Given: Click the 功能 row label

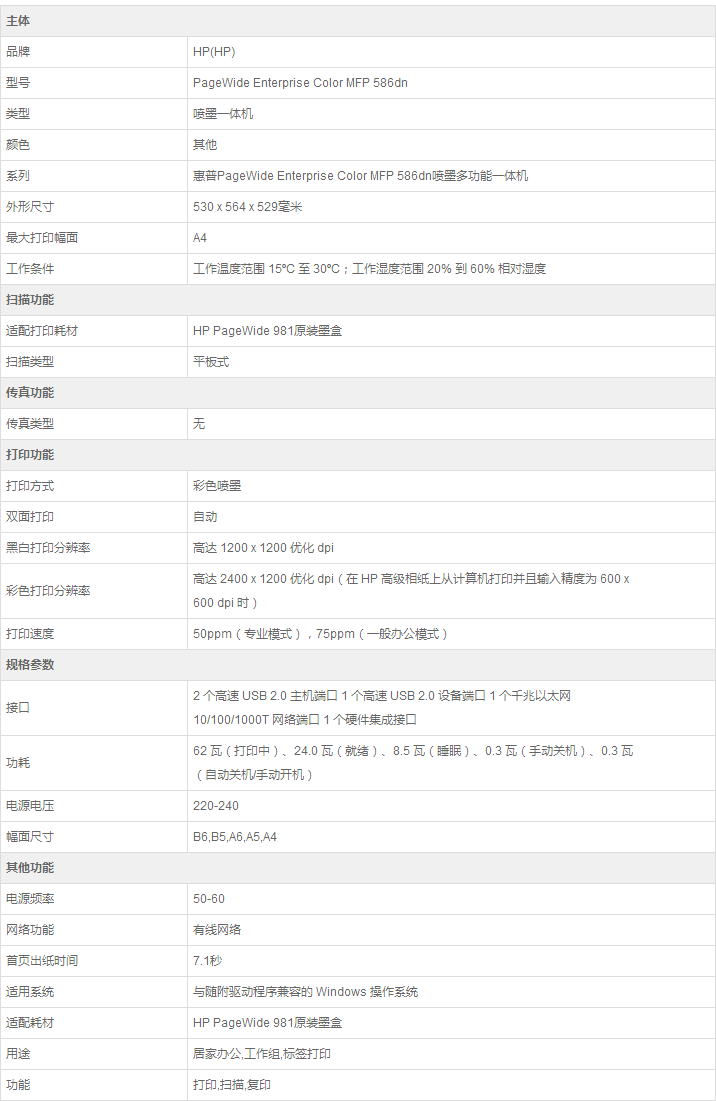Looking at the screenshot, I should [18, 1085].
